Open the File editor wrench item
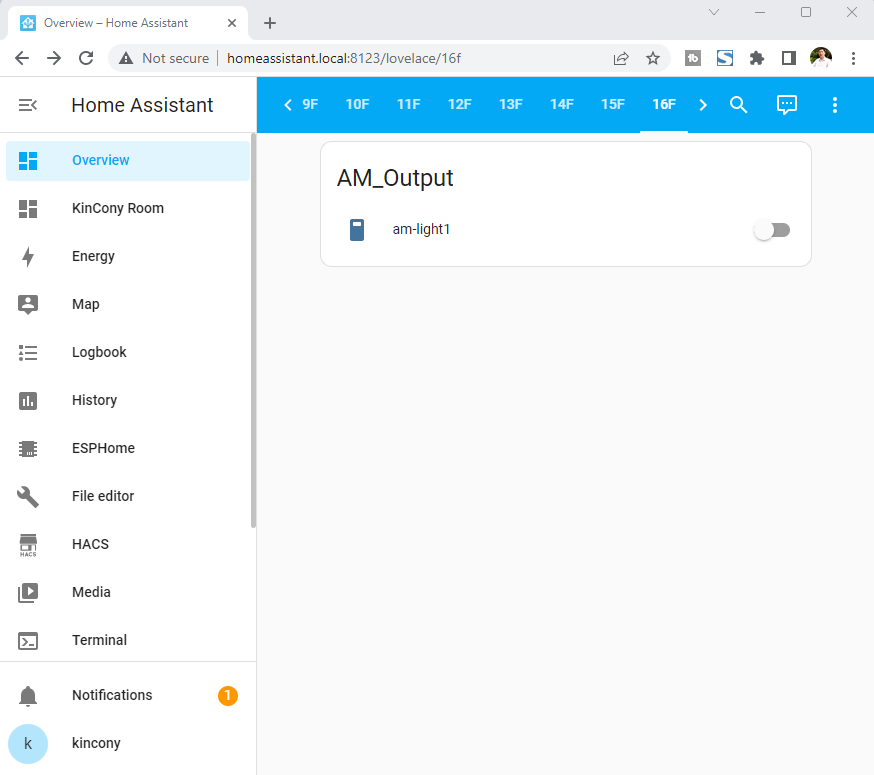Image resolution: width=874 pixels, height=775 pixels. (102, 497)
